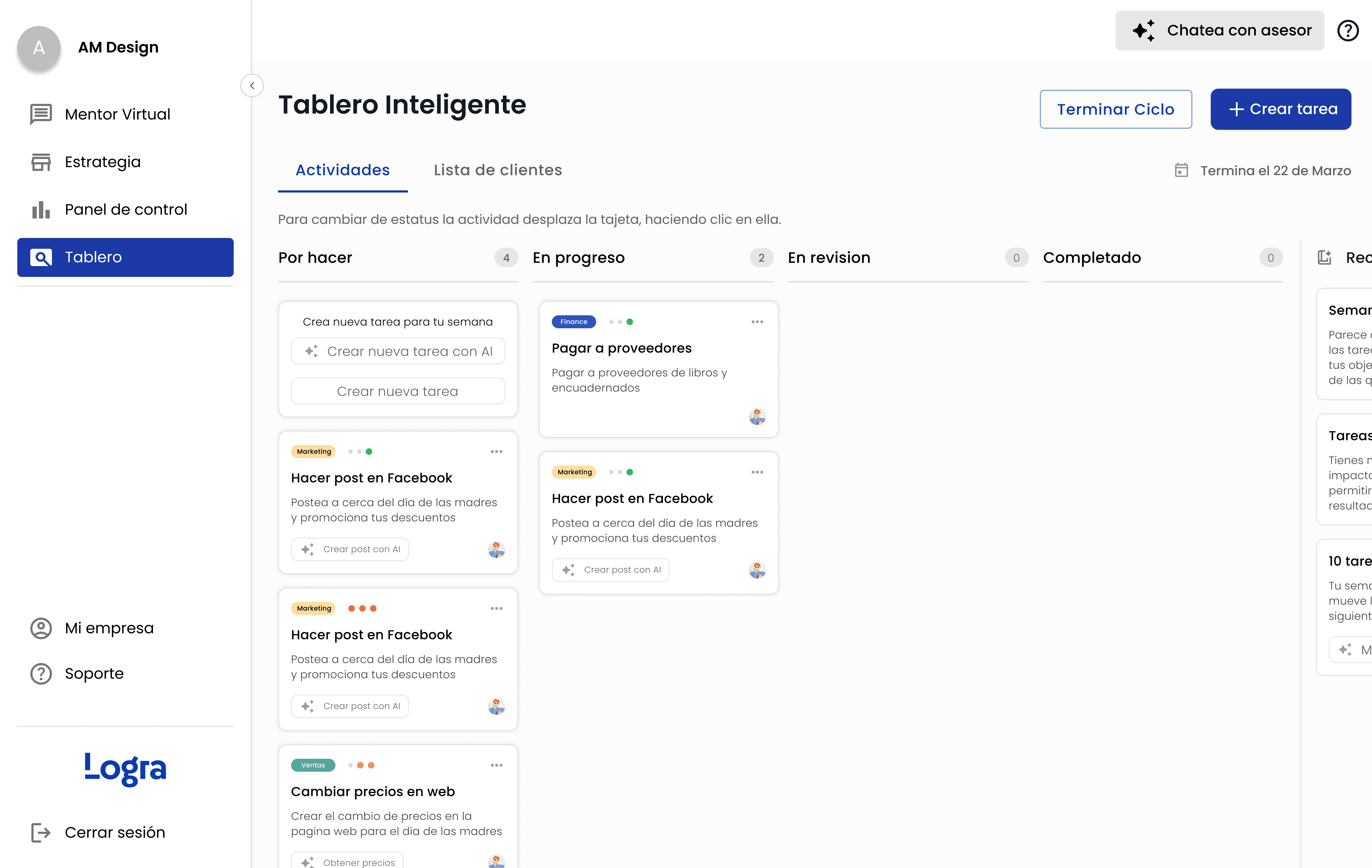The height and width of the screenshot is (868, 1372).
Task: Click the calendar icon next to end date
Action: 1181,170
